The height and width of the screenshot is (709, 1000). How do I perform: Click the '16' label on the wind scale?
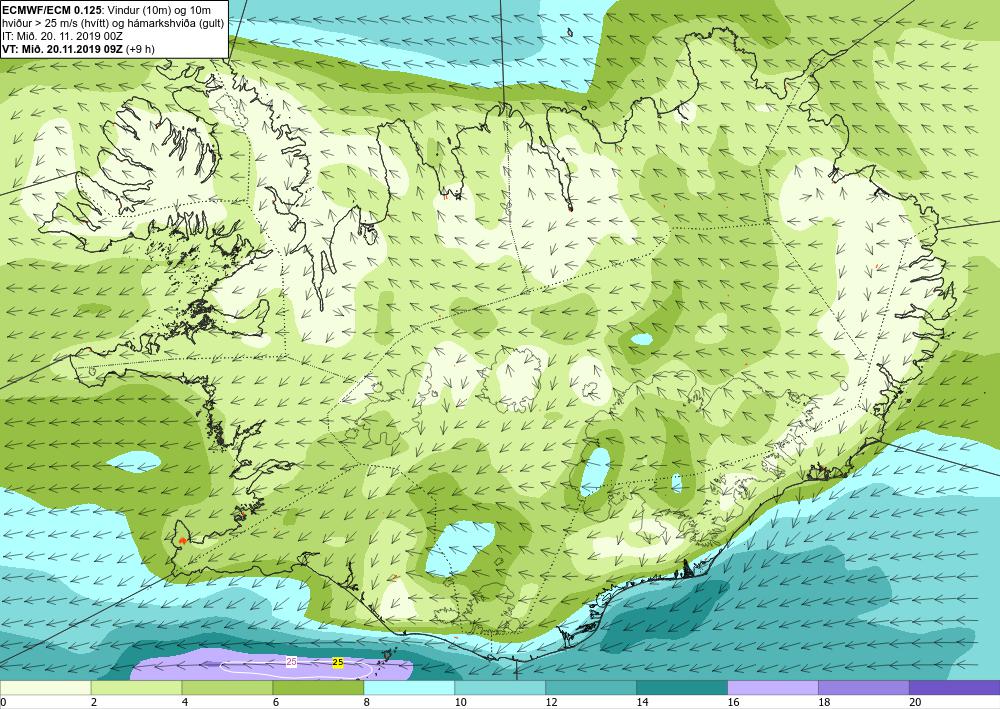click(x=733, y=703)
